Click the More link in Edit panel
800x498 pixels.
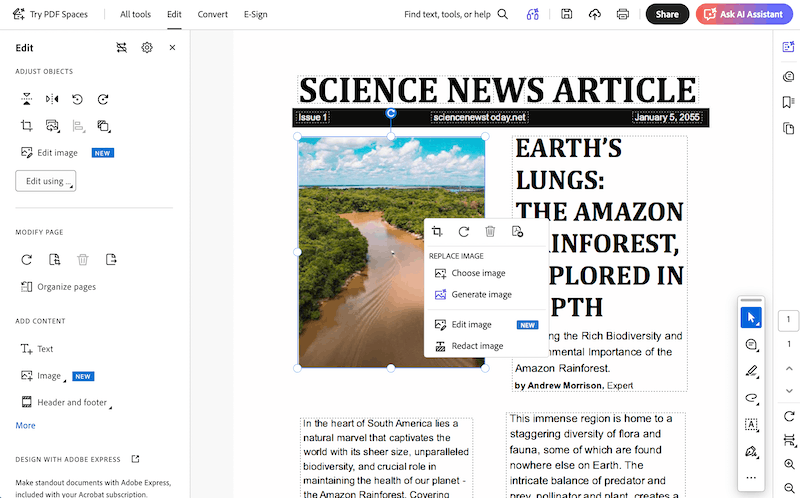pos(26,426)
